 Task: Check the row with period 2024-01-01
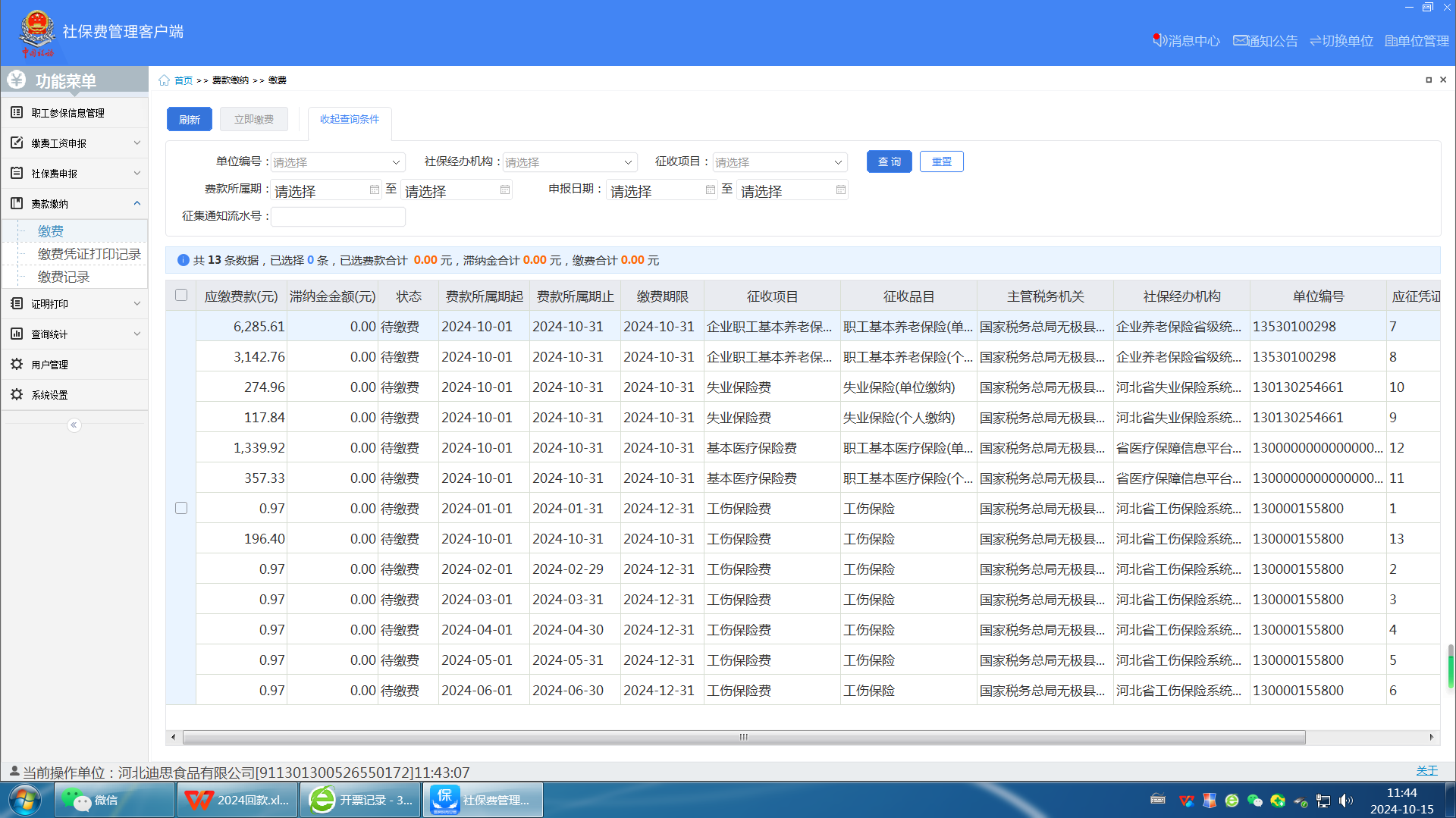[181, 509]
